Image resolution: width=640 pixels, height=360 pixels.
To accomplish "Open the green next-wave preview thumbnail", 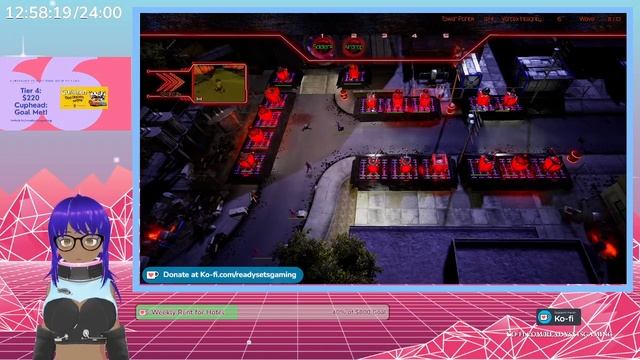I will [x=219, y=83].
